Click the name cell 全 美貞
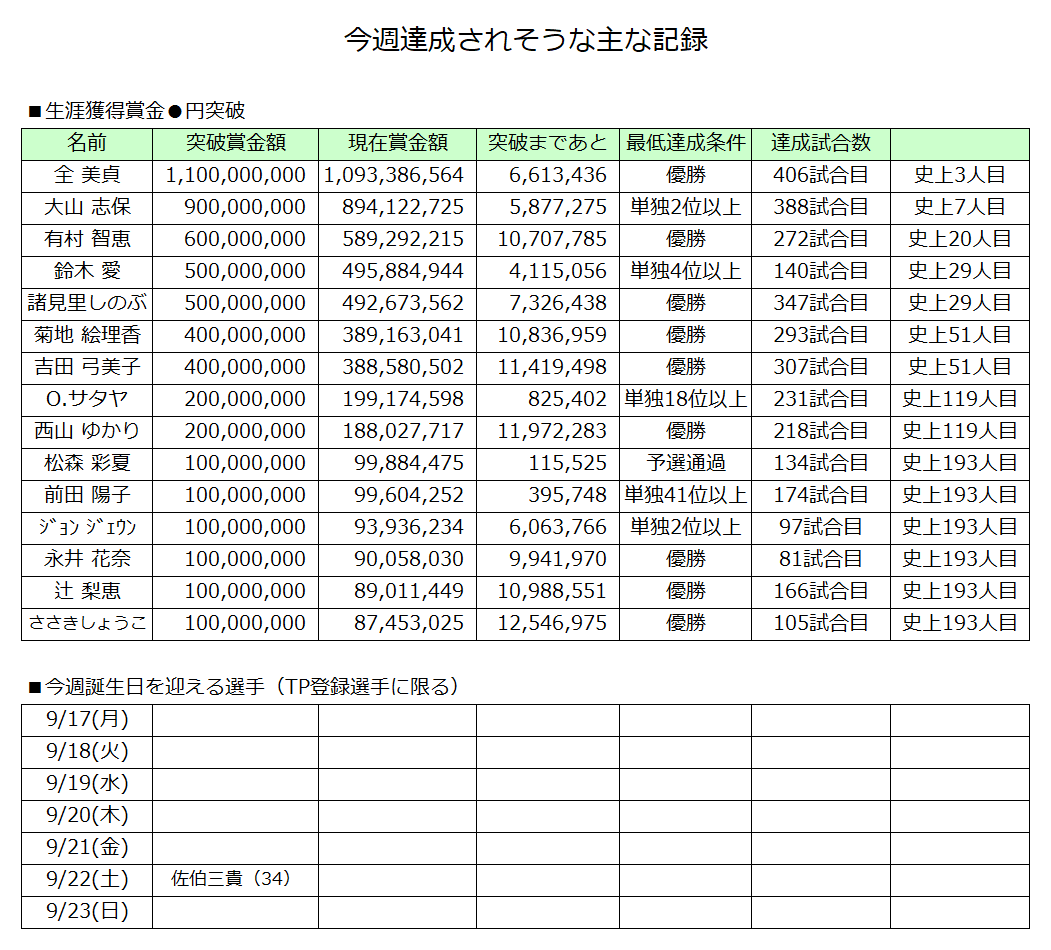Screen dimensions: 1051x950 click(87, 175)
